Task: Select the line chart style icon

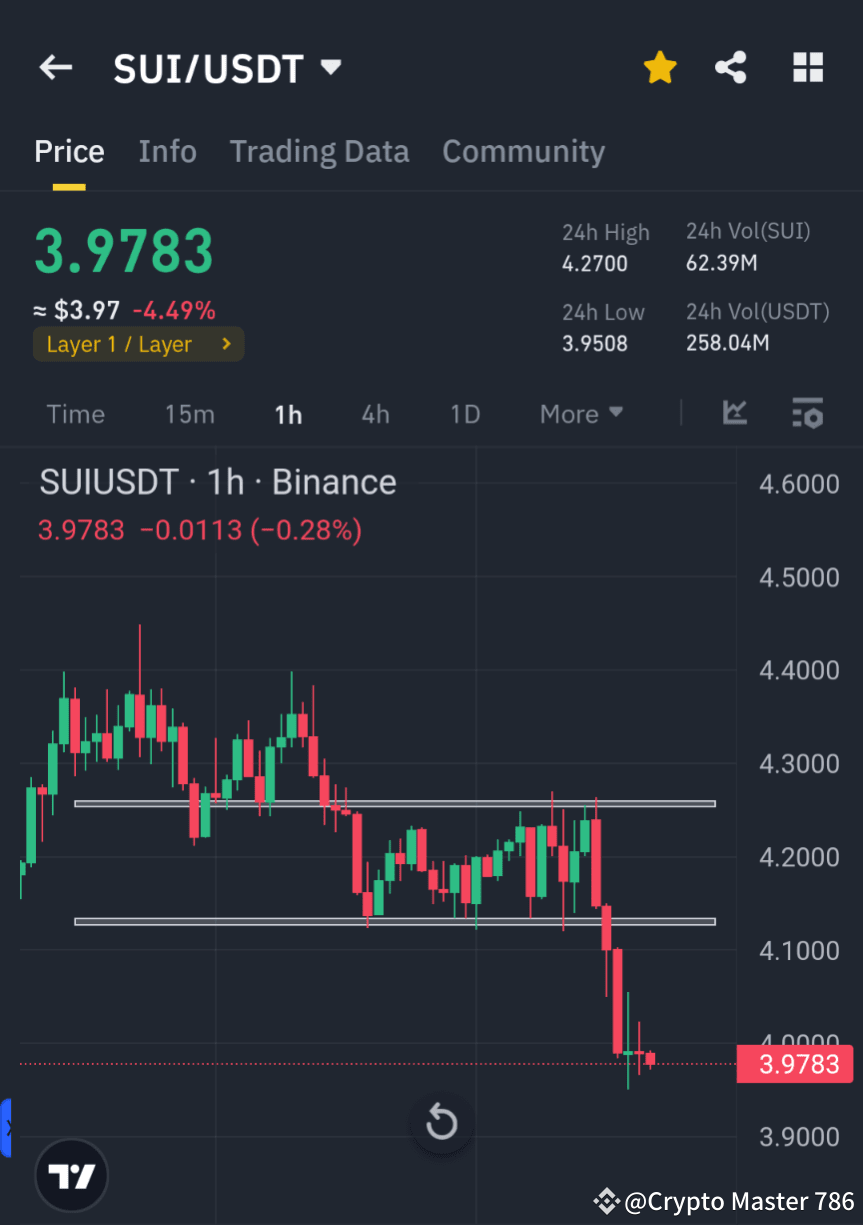Action: coord(735,413)
